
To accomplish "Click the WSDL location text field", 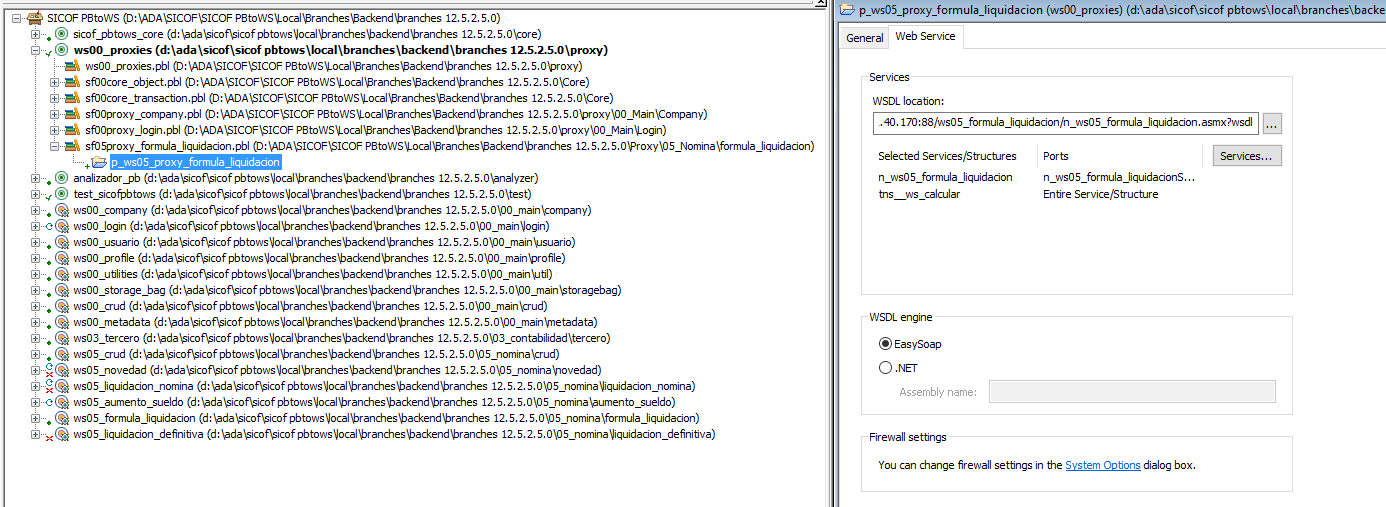I will point(1064,124).
